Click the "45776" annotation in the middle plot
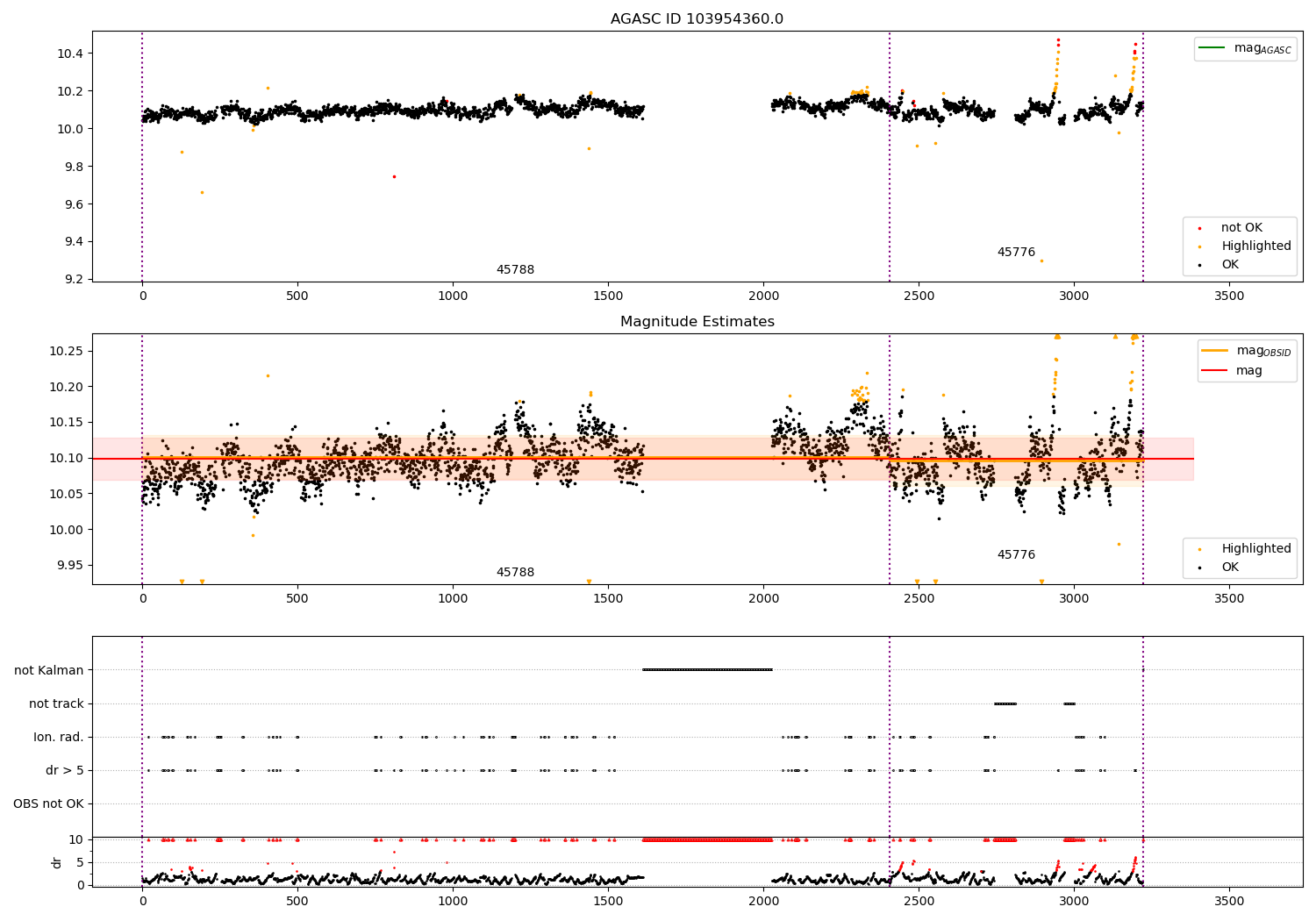 (x=1016, y=555)
